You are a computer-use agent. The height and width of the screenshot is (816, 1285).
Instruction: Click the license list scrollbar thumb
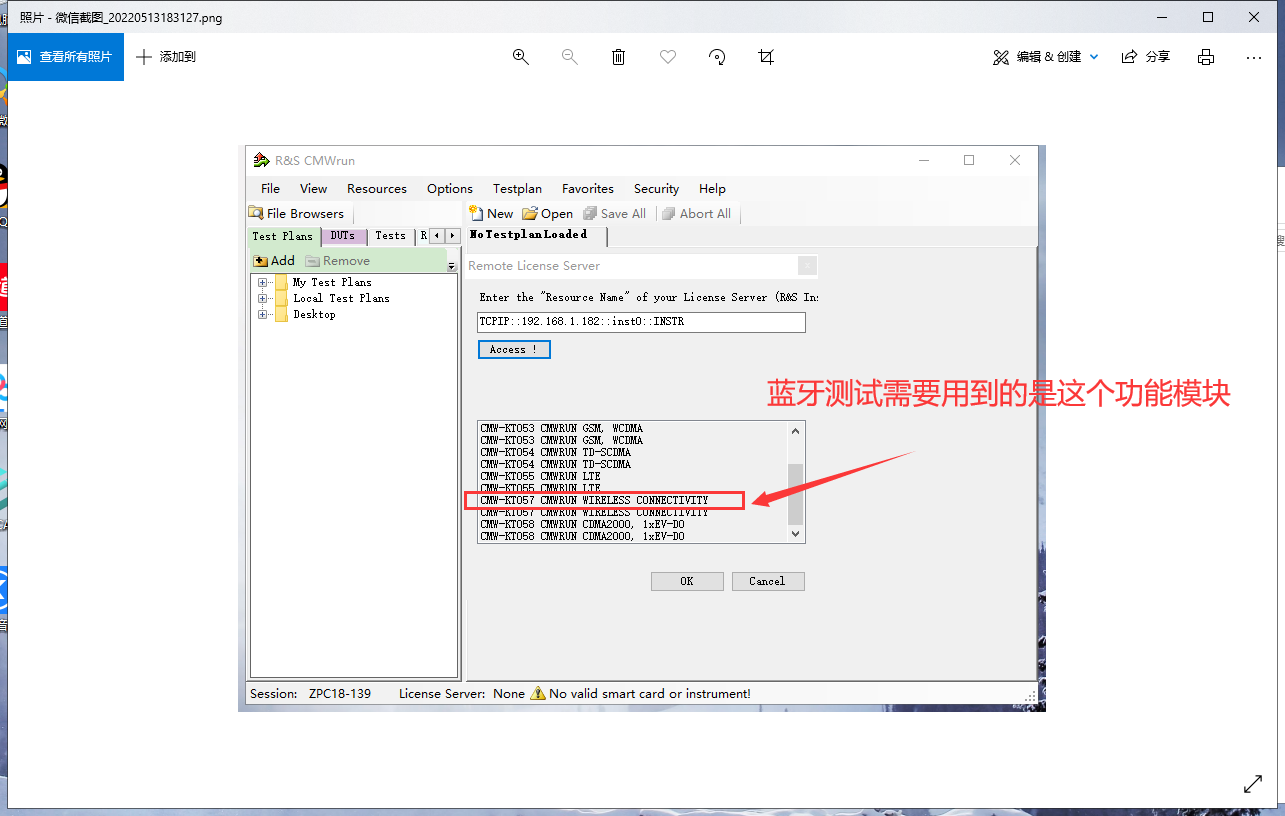(x=796, y=494)
